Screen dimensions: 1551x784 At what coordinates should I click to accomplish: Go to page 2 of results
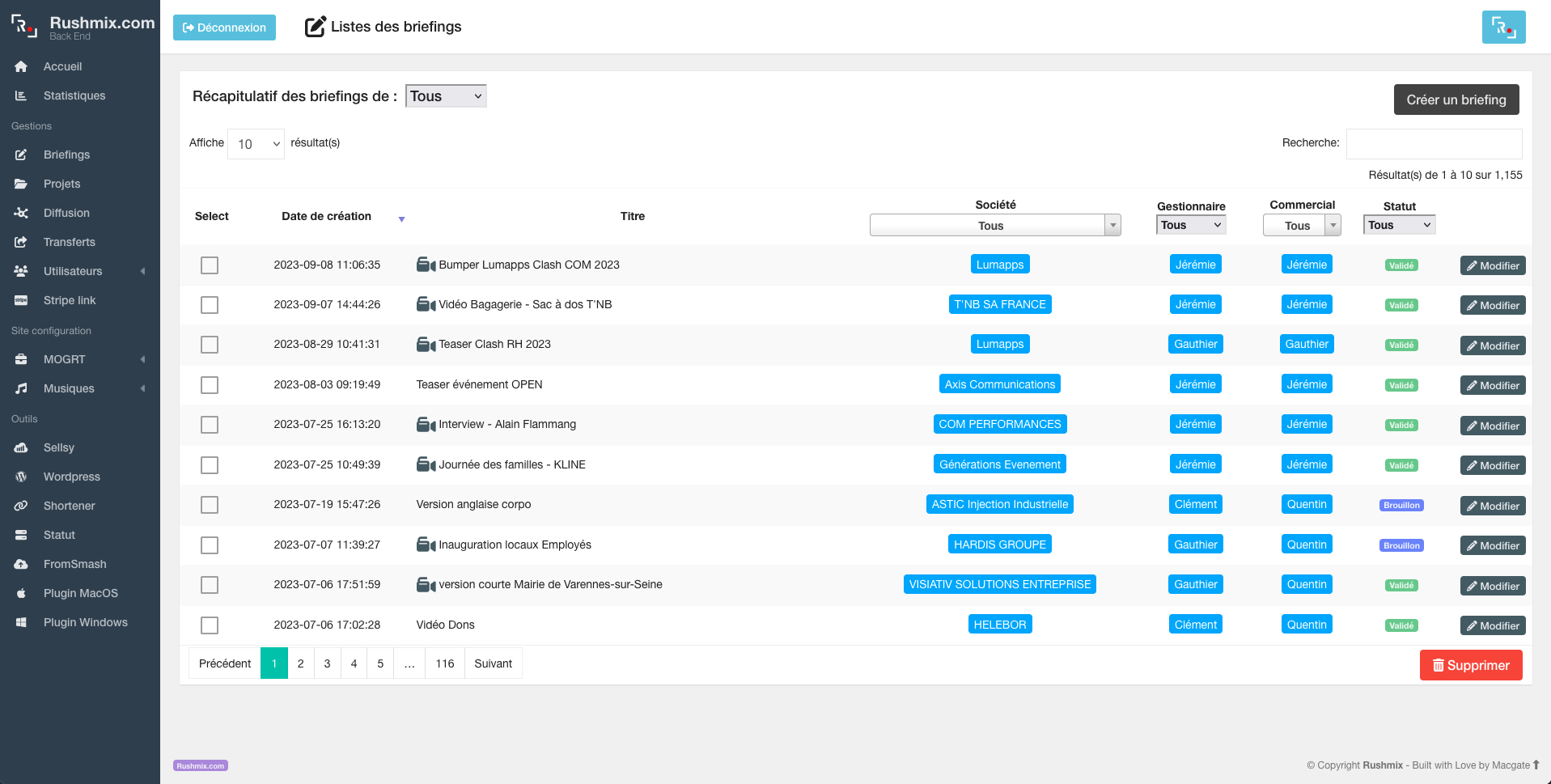pos(300,663)
